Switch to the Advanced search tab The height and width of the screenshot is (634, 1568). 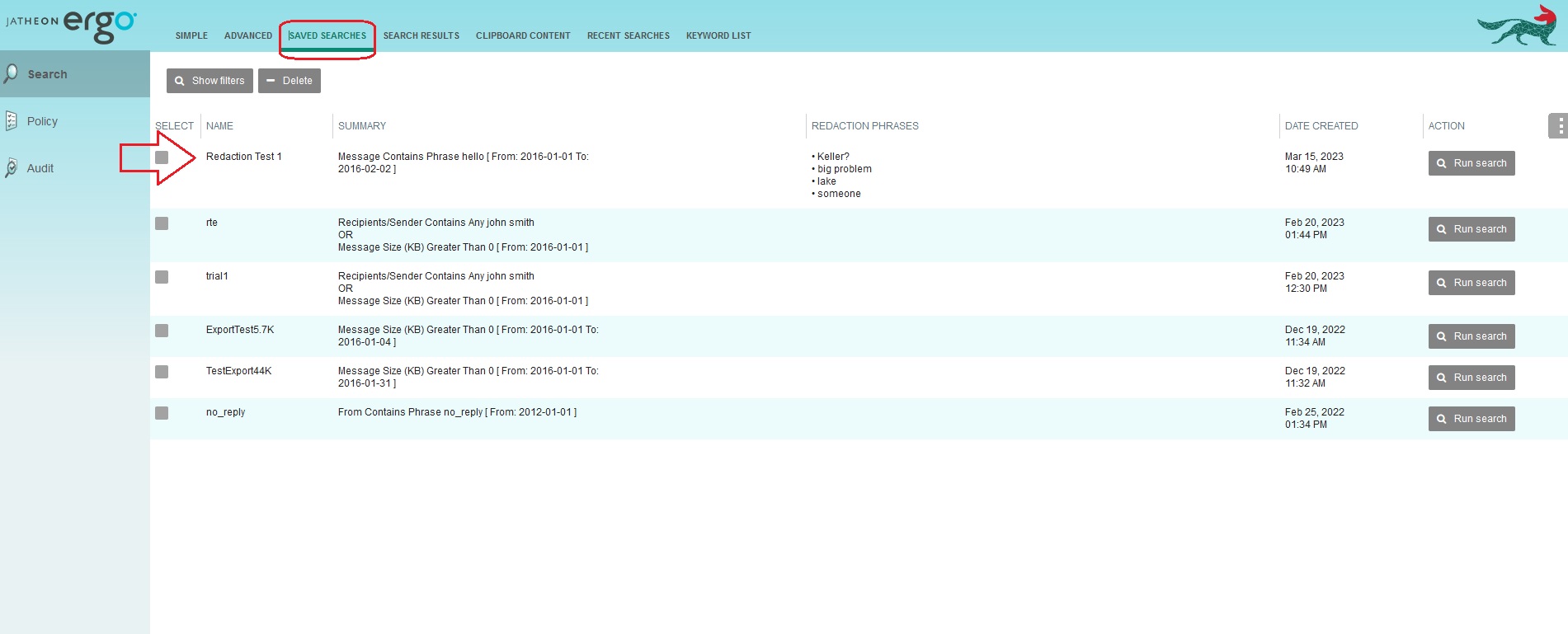tap(248, 35)
